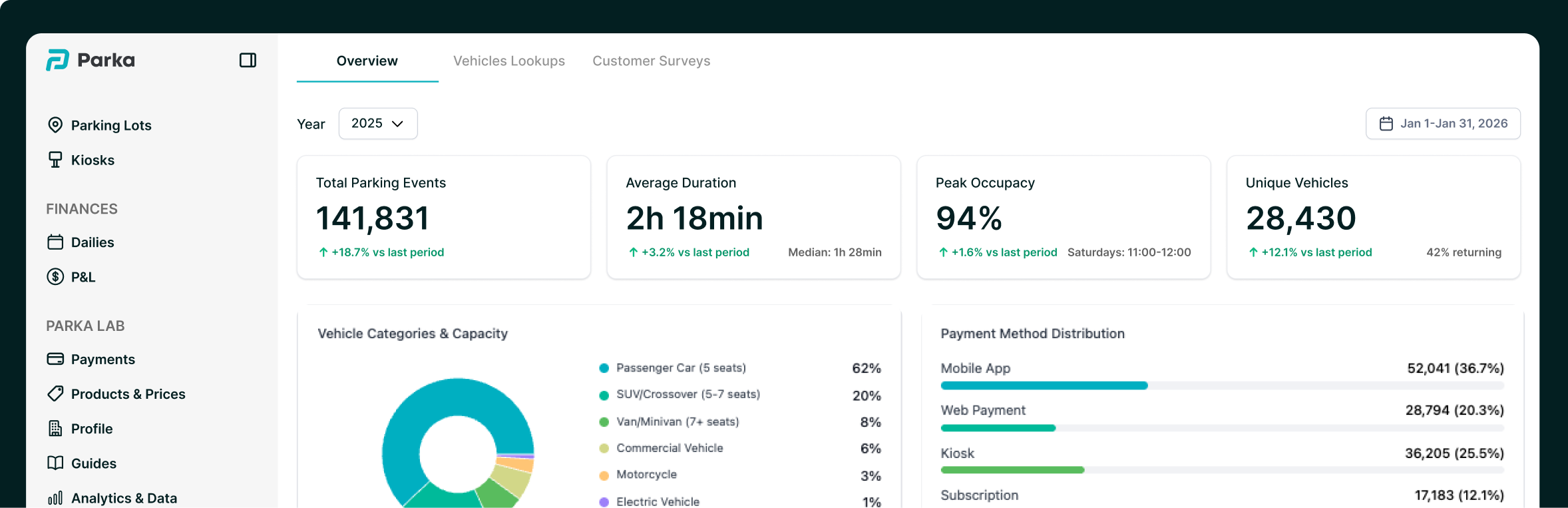Click the Analytics & Data chart icon
Viewport: 1568px width, 508px height.
point(55,497)
